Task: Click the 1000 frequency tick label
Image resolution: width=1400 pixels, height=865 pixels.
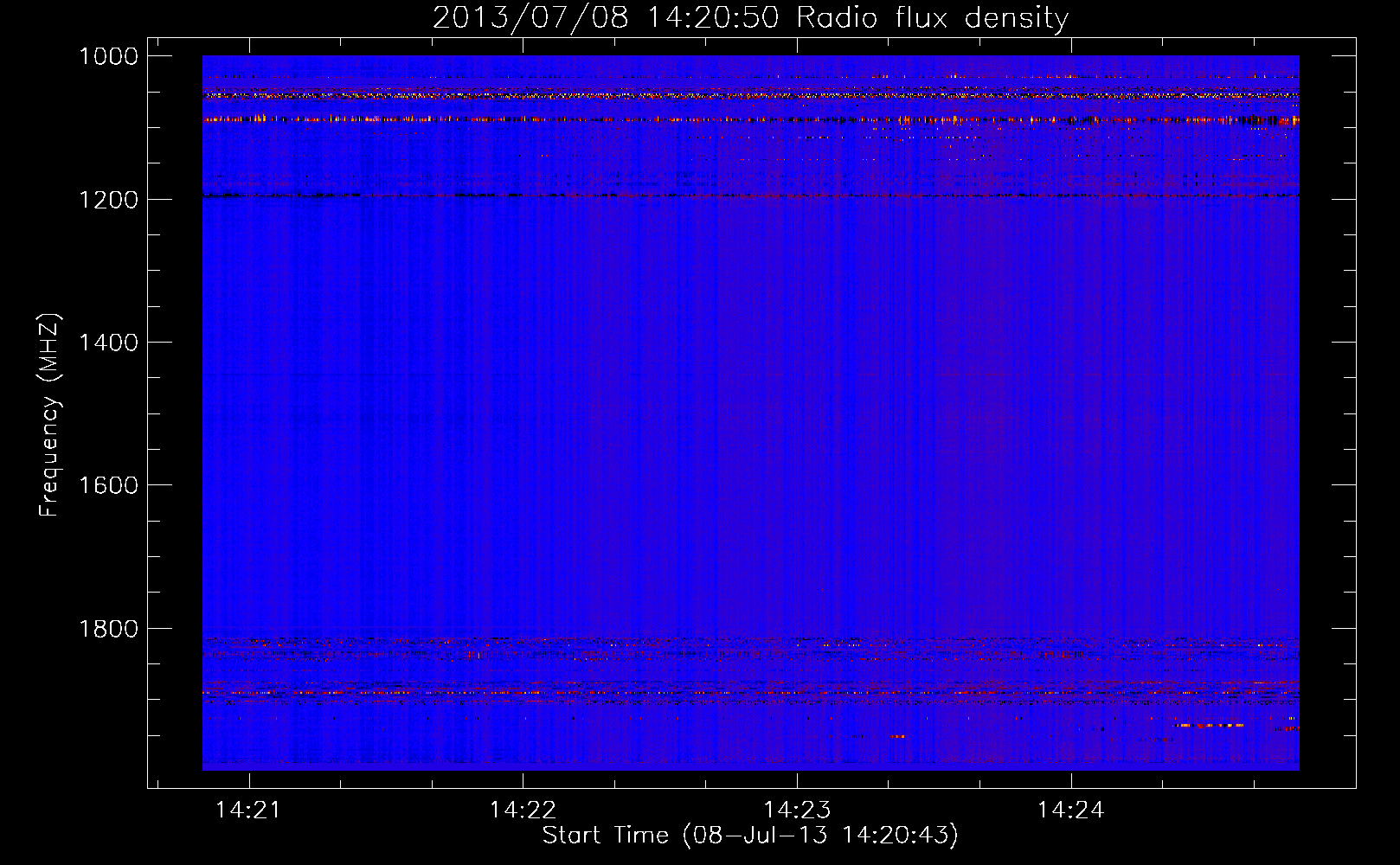Action: click(108, 56)
